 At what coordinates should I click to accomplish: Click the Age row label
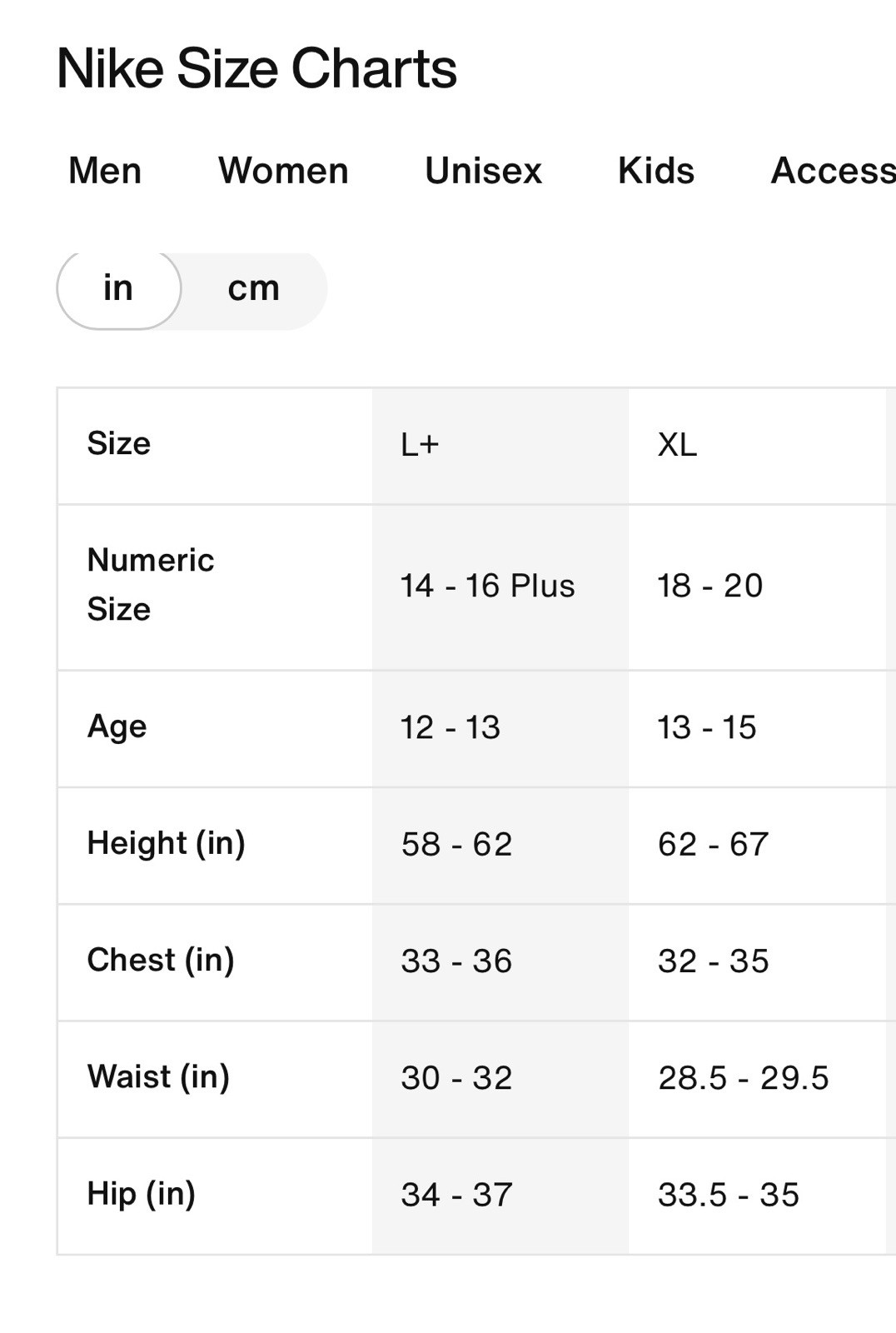tap(117, 727)
